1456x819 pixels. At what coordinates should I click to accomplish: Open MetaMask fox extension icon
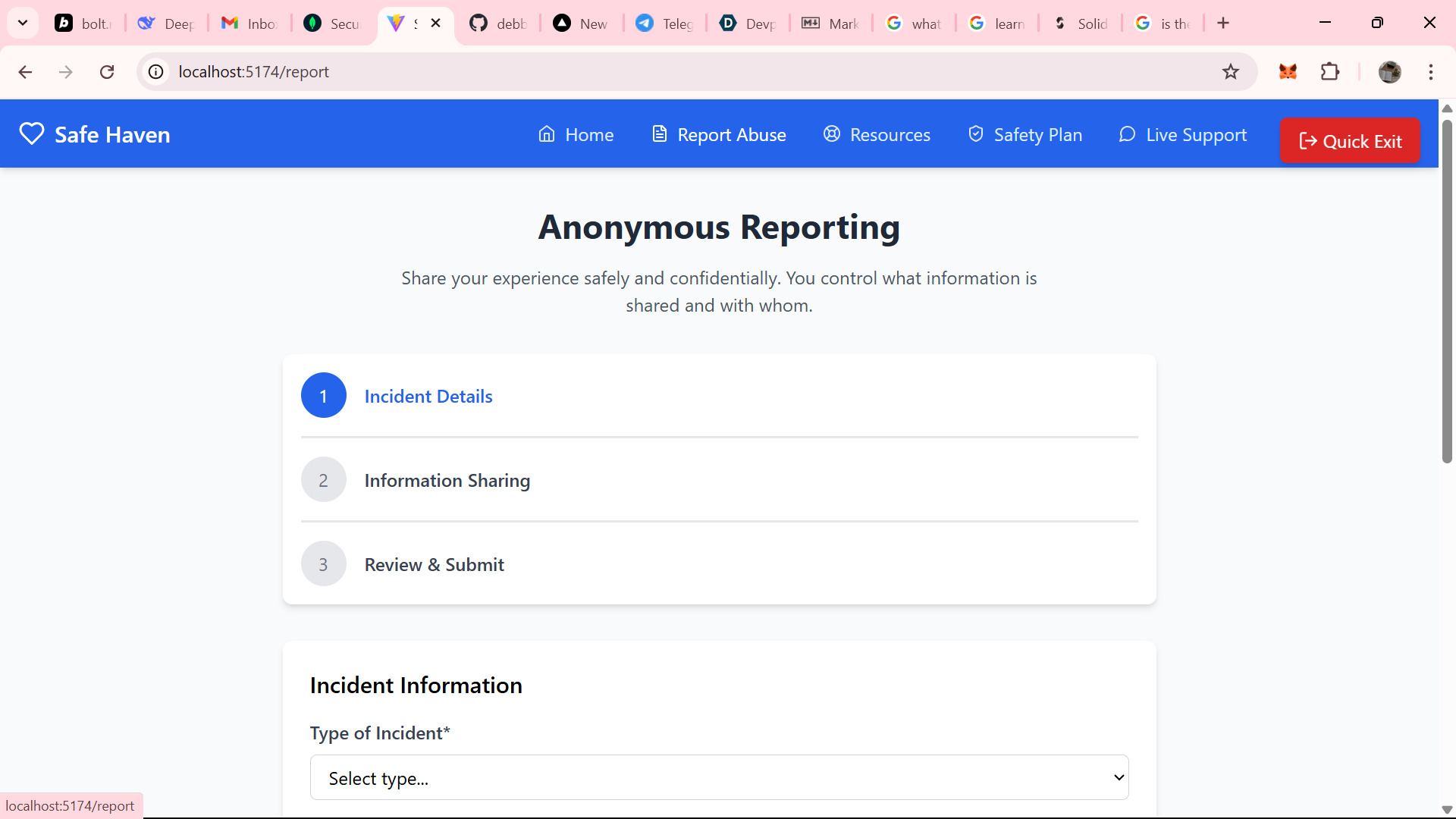[1288, 72]
